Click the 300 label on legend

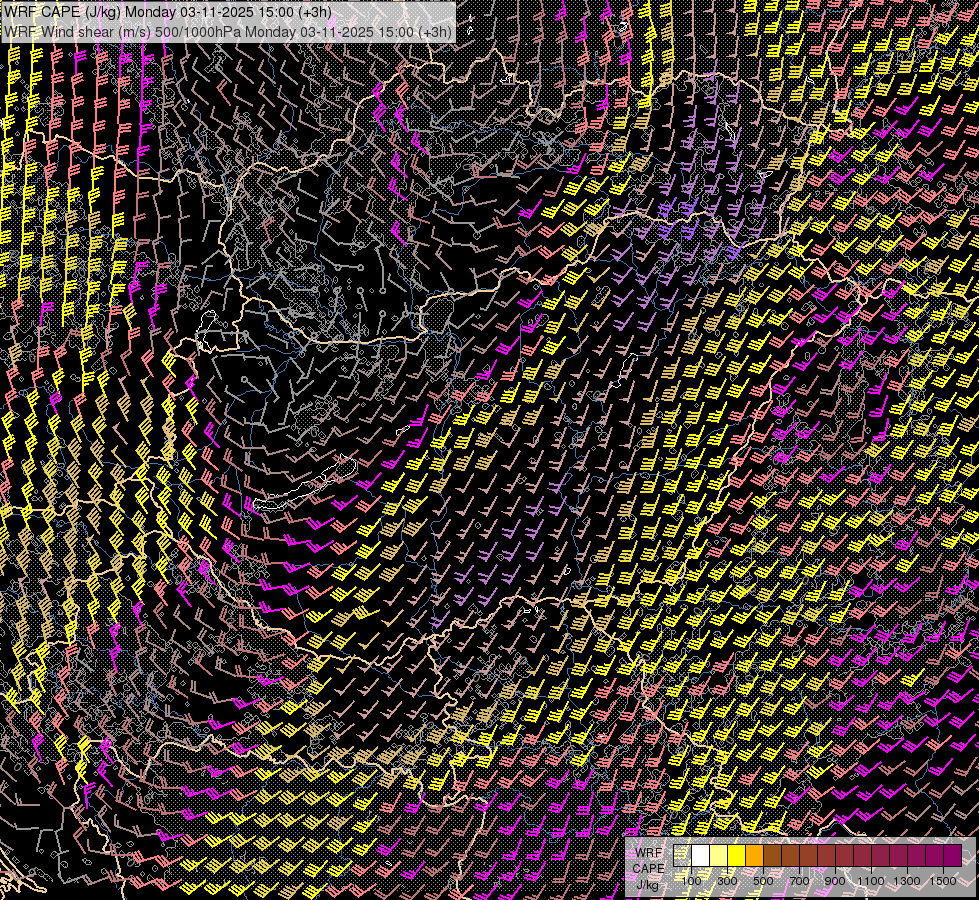(727, 881)
